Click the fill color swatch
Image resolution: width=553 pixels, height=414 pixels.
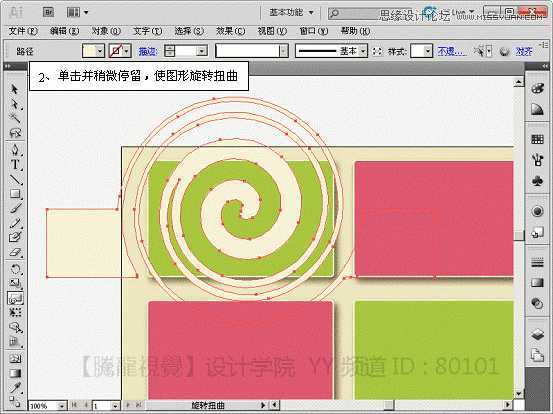point(89,51)
